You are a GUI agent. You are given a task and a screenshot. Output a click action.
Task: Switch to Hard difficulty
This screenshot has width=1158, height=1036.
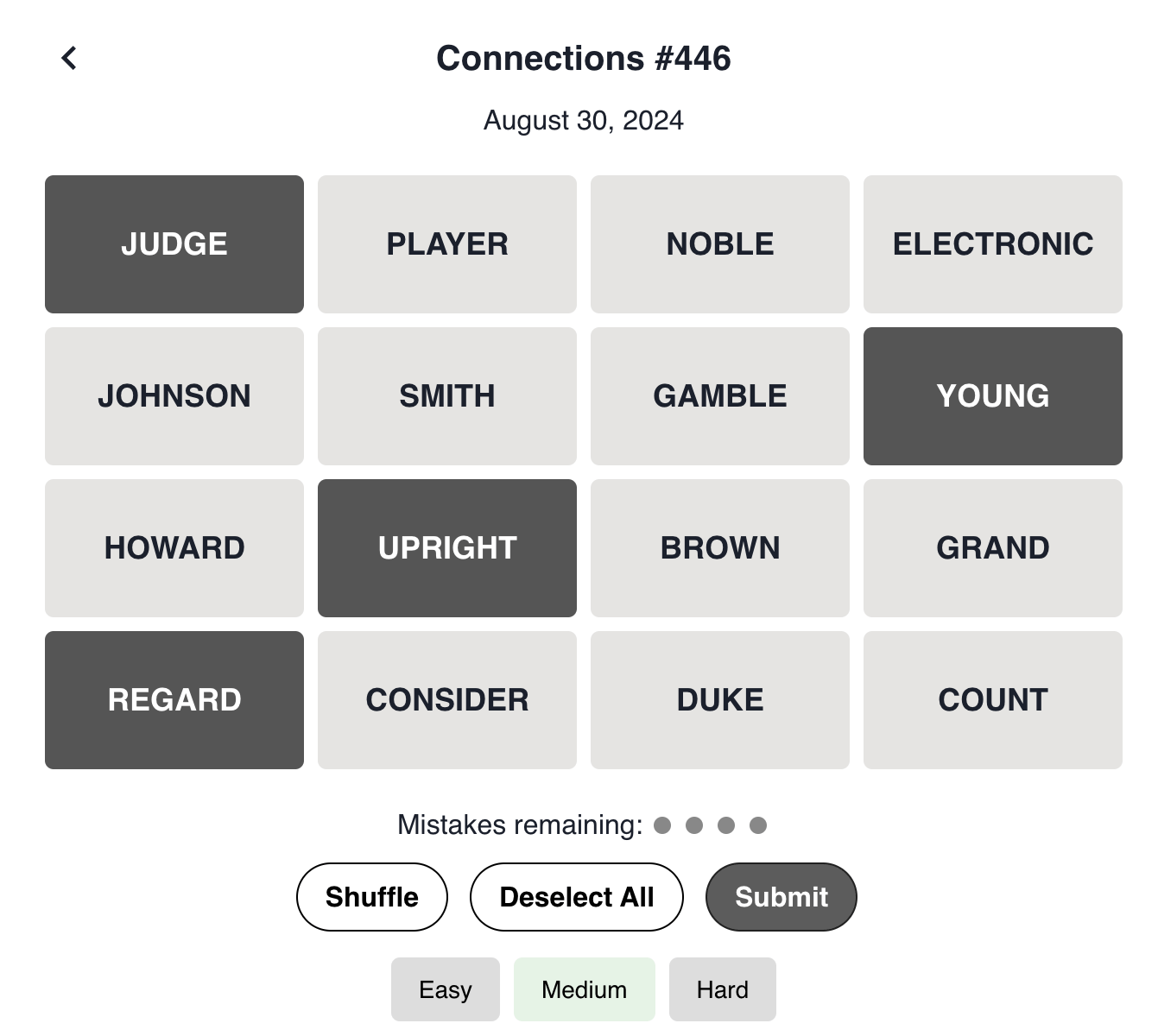pyautogui.click(x=723, y=989)
